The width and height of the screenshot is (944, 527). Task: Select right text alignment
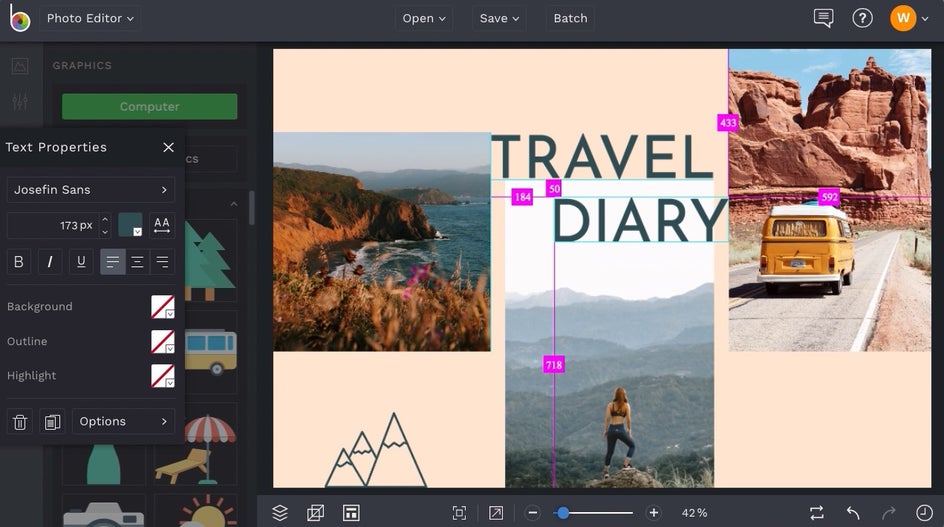(163, 261)
